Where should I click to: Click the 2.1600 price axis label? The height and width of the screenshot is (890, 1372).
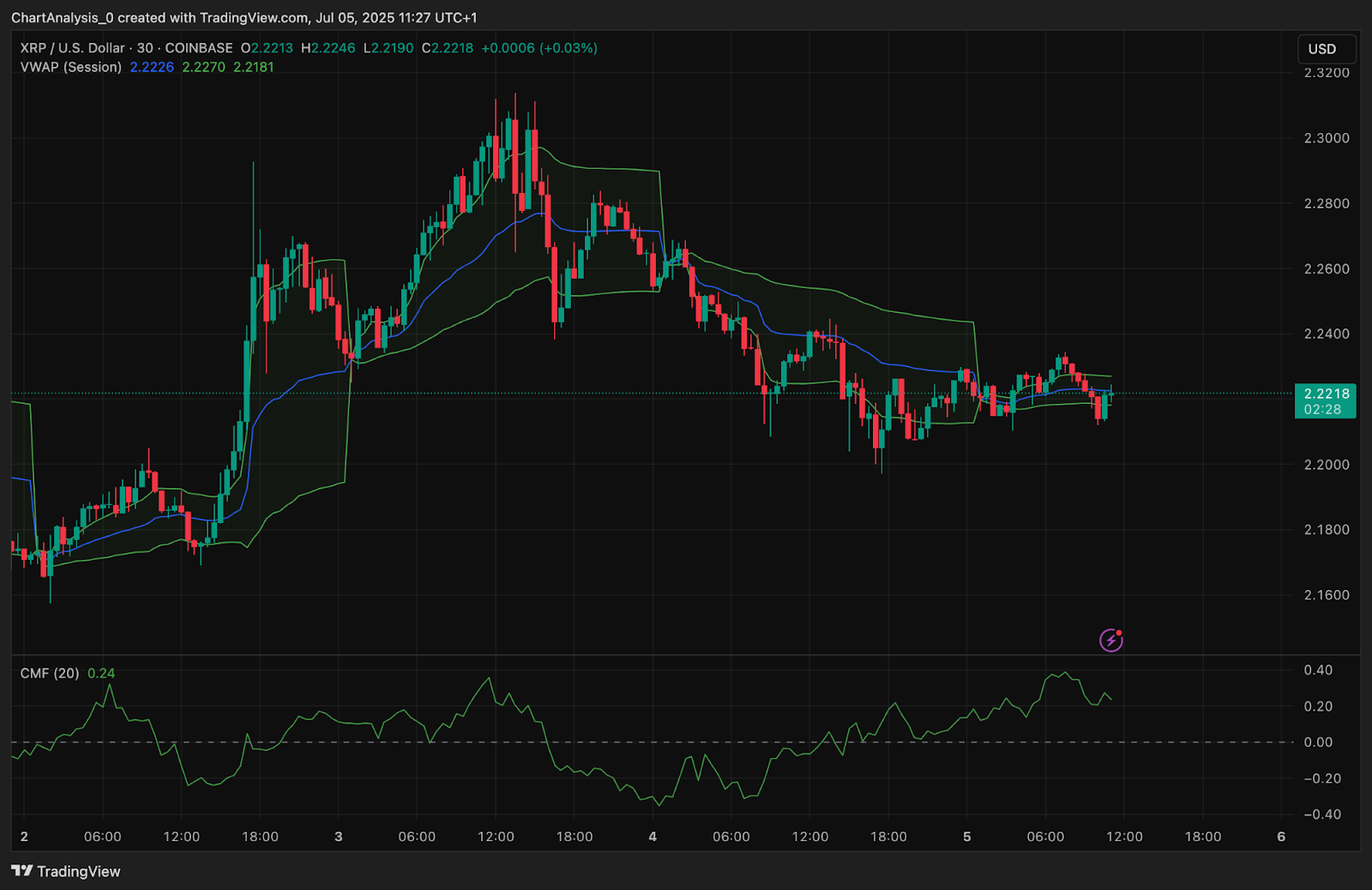click(x=1327, y=595)
